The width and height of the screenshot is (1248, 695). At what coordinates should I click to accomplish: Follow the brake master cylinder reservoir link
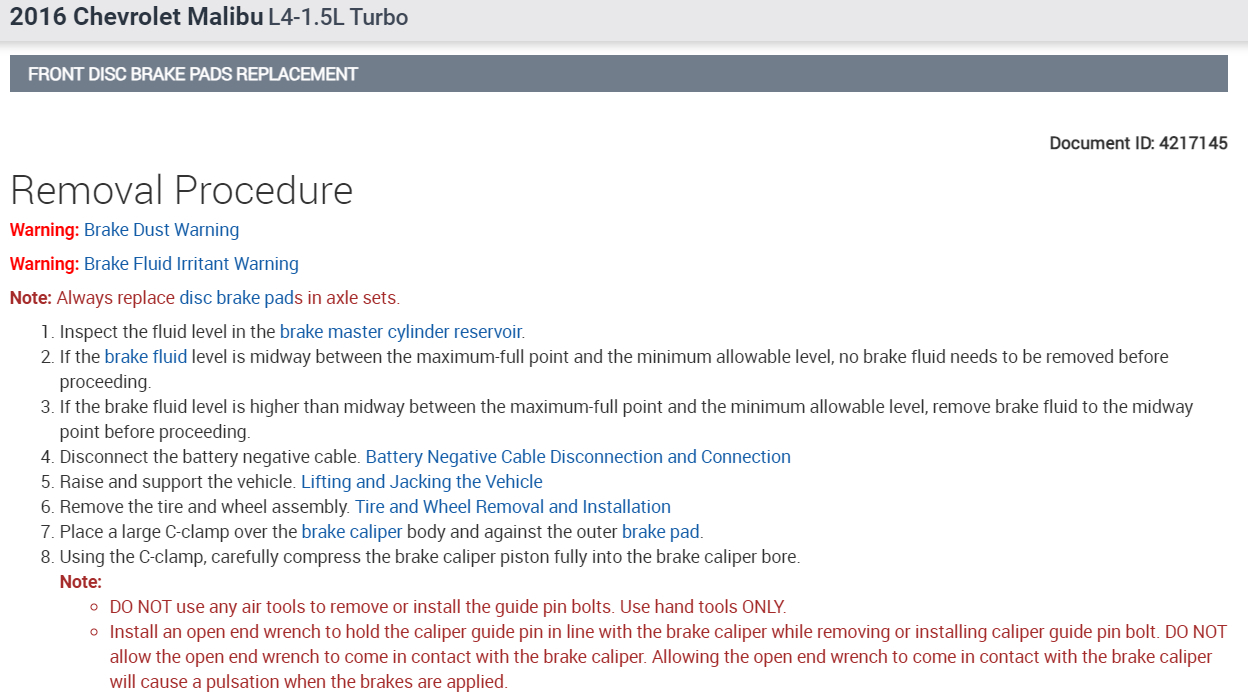pos(401,332)
